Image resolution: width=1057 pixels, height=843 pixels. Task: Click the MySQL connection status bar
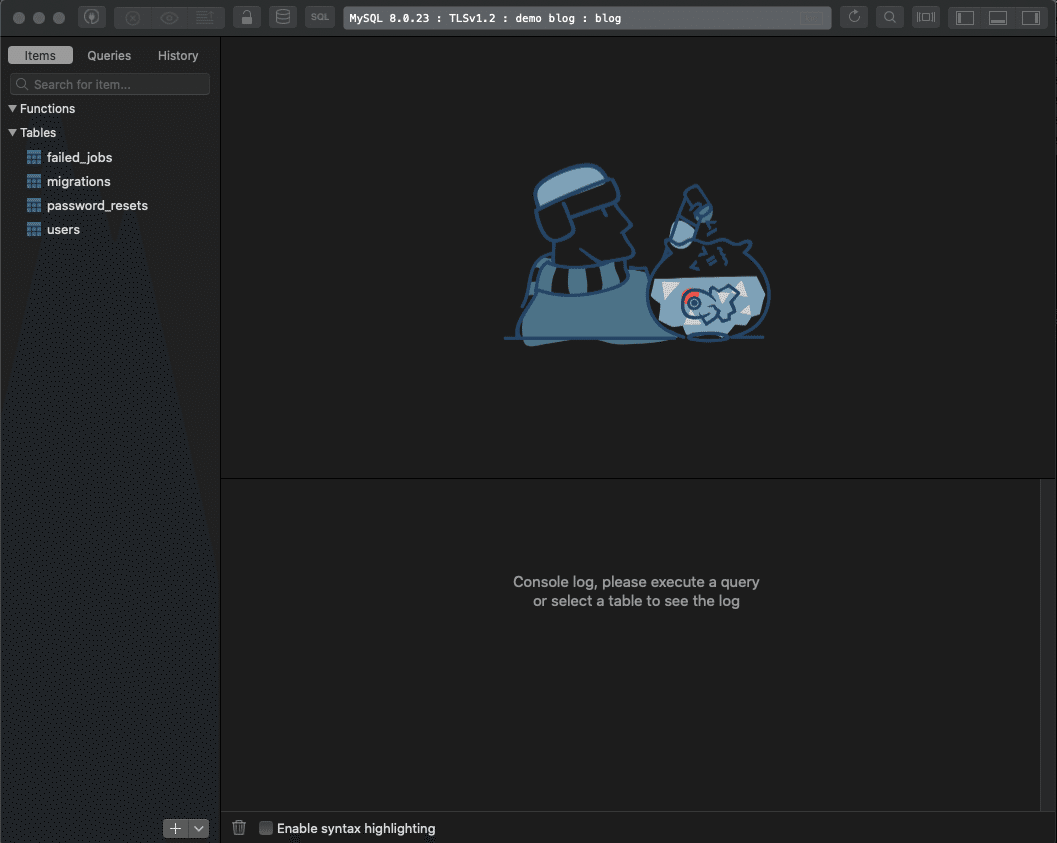click(586, 18)
